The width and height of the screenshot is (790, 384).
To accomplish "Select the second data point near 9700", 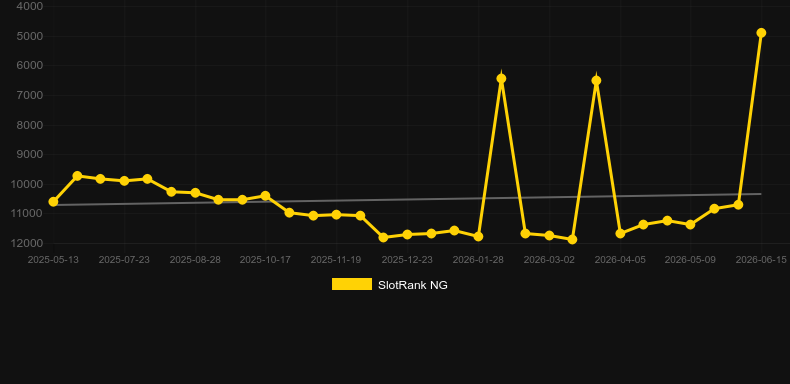I will pyautogui.click(x=77, y=176).
